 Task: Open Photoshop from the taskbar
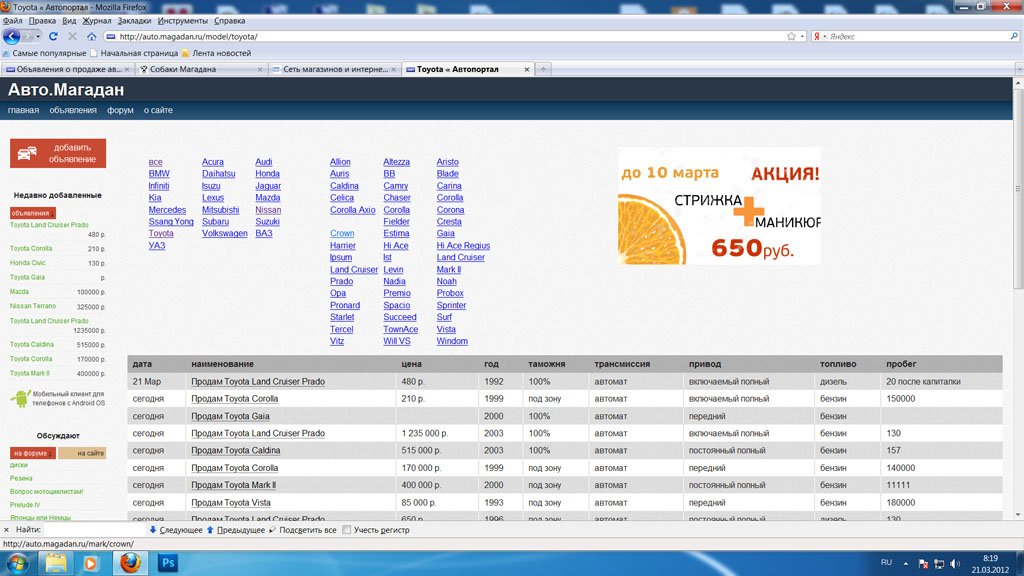pyautogui.click(x=167, y=563)
